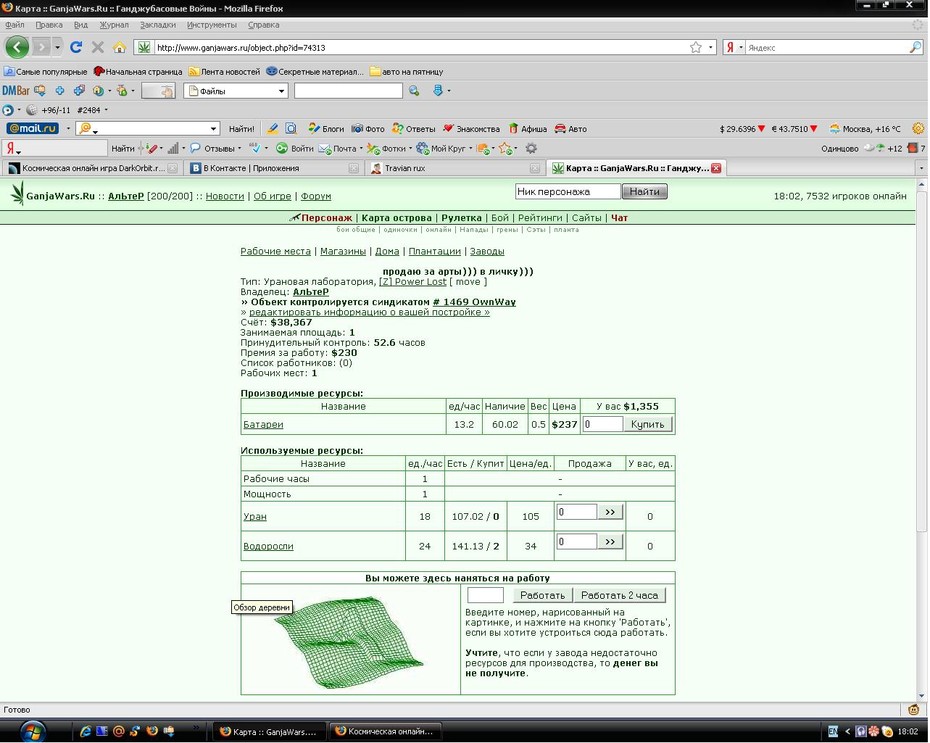Click the mail.ru logo in the toolbar
Image resolution: width=930 pixels, height=743 pixels.
[33, 128]
